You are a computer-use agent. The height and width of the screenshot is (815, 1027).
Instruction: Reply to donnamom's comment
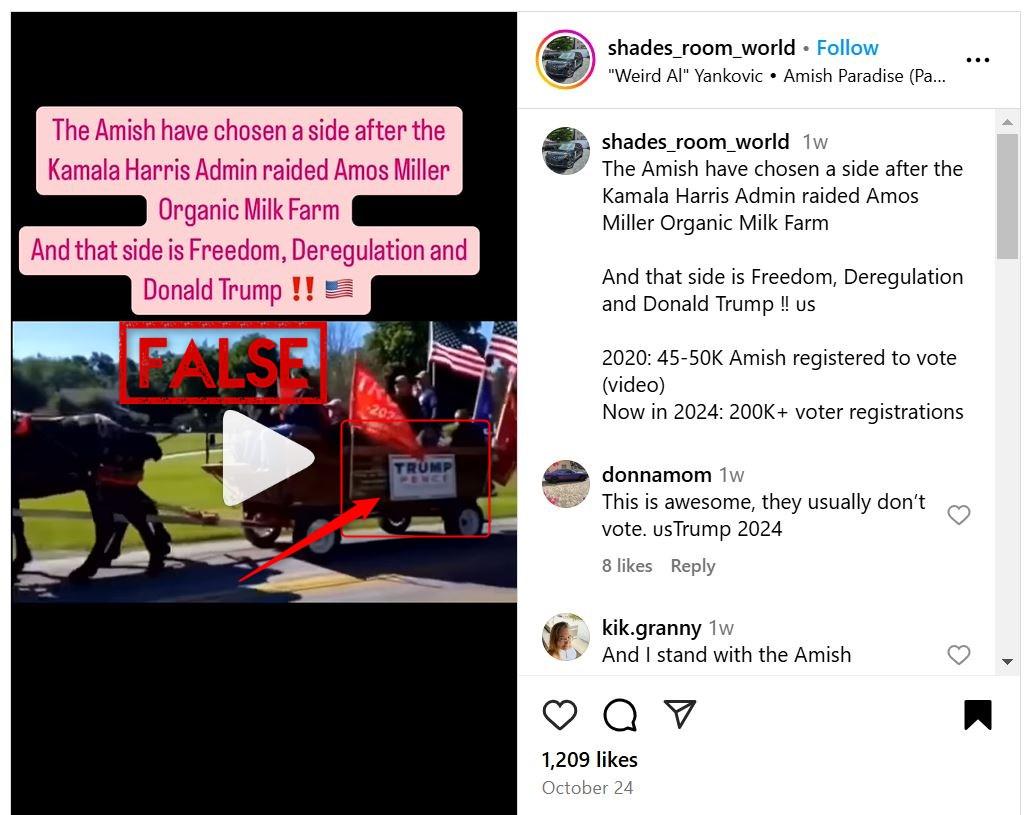tap(692, 565)
